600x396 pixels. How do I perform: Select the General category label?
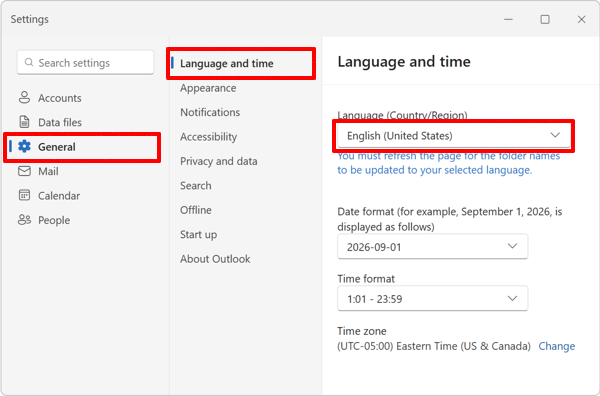click(x=57, y=147)
